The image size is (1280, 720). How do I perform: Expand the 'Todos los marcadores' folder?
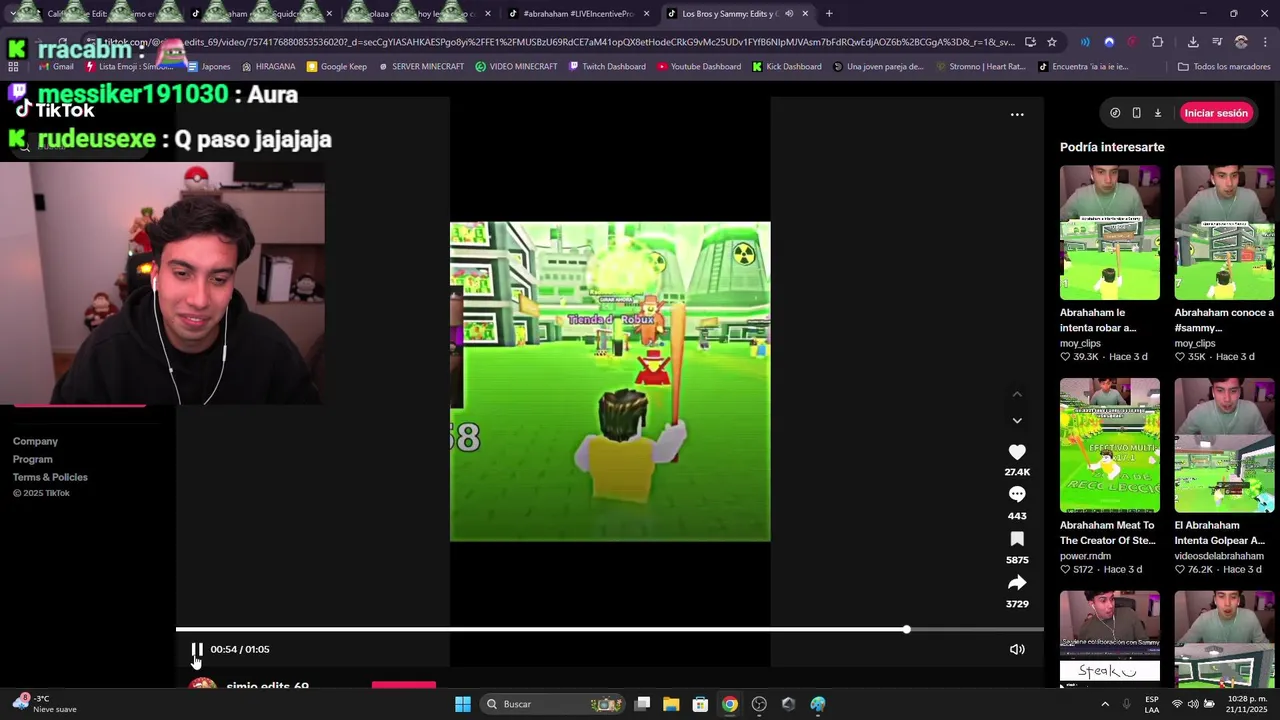coord(1224,67)
